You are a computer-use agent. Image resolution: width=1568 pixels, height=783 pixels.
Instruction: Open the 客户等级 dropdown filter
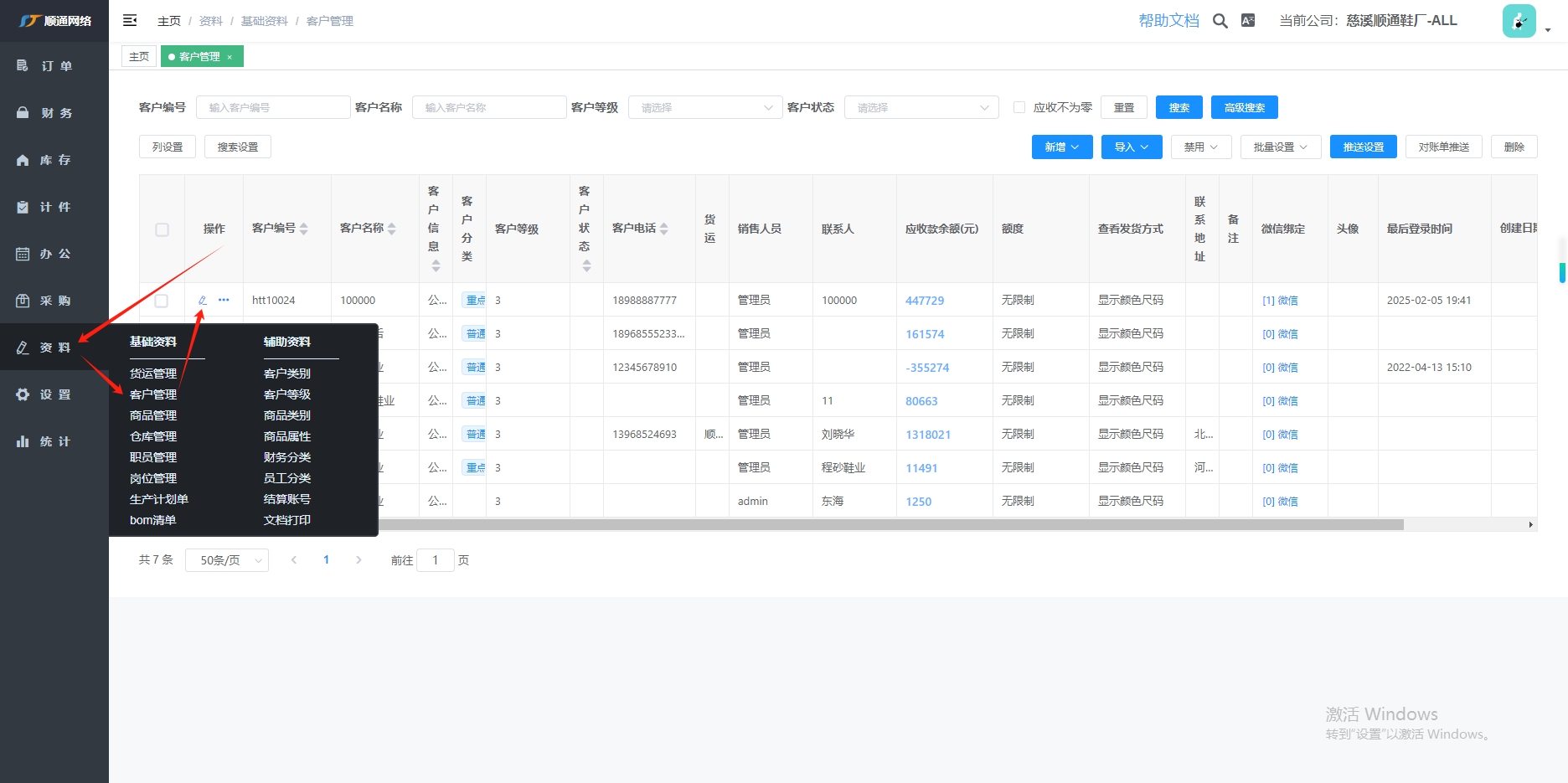[x=705, y=107]
